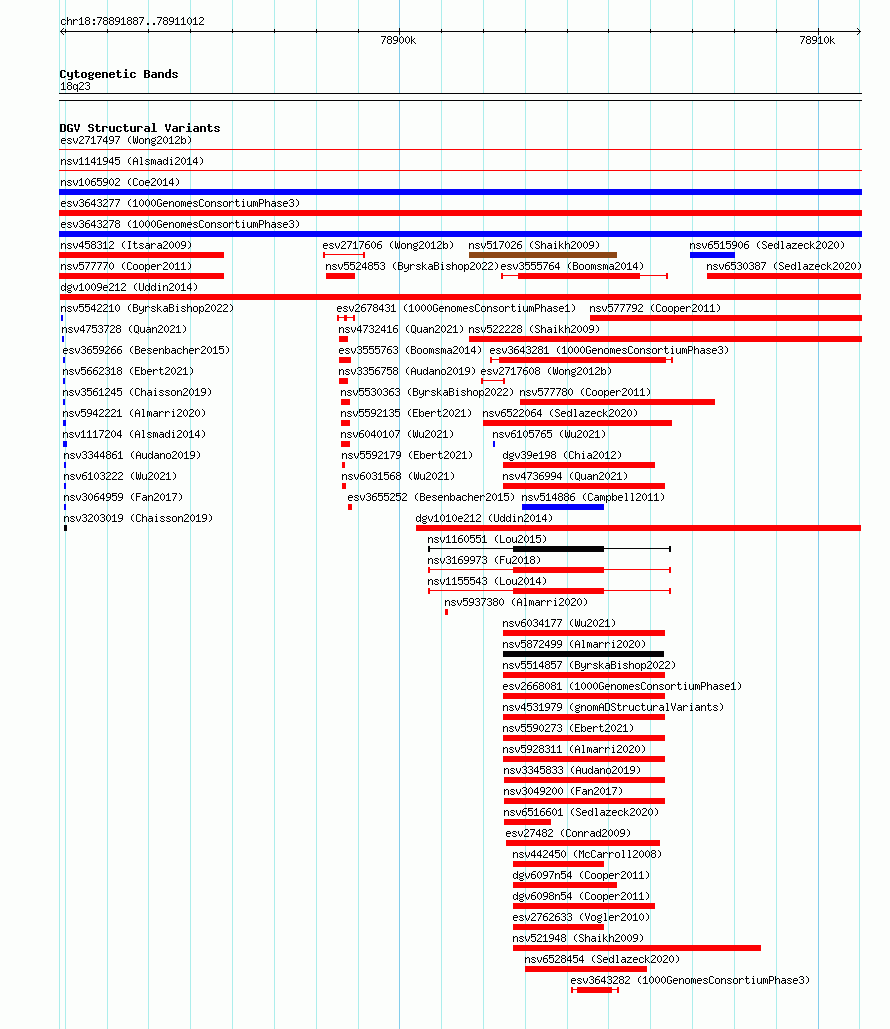Image resolution: width=890 pixels, height=1029 pixels.
Task: Select the nsv6516601 (Sedlazeck2020) label
Action: tap(581, 812)
